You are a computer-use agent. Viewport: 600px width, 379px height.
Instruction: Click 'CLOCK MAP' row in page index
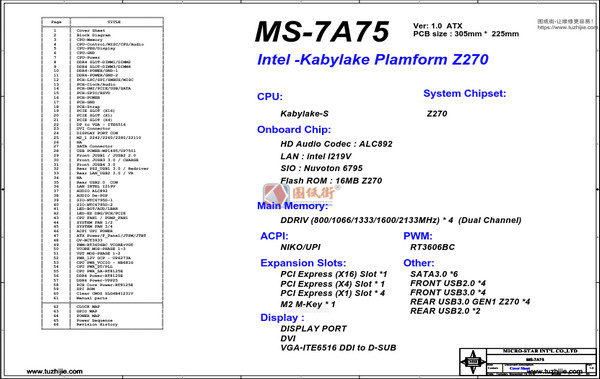pos(88,307)
